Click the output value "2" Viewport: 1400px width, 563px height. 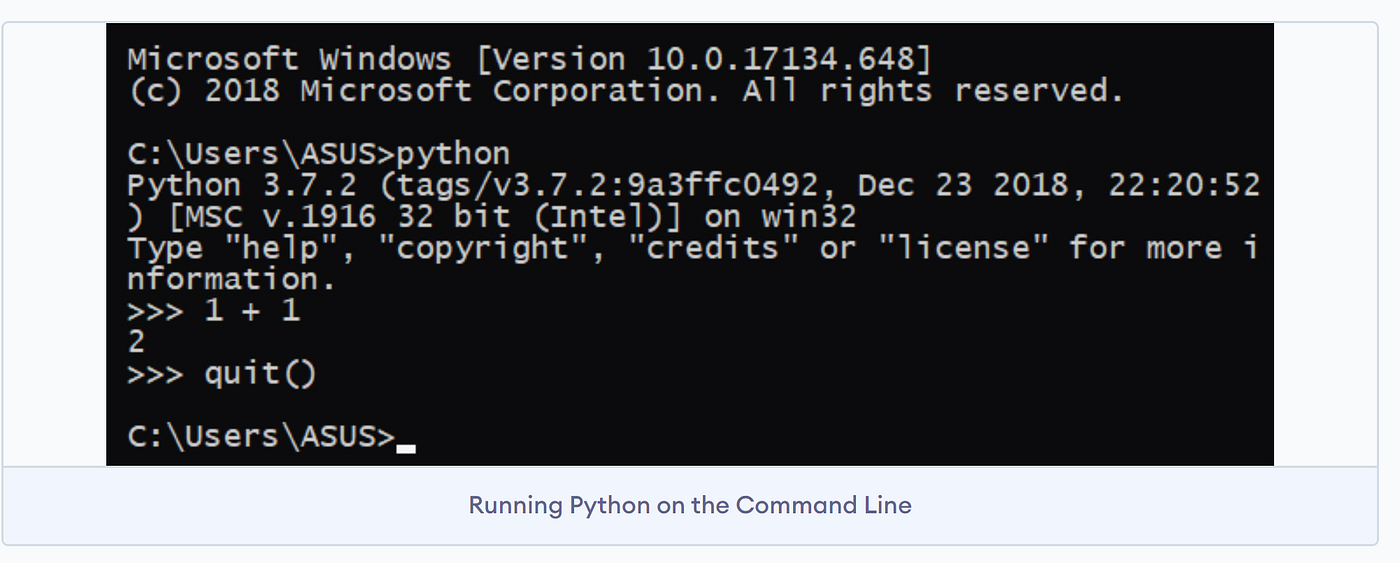[x=137, y=342]
